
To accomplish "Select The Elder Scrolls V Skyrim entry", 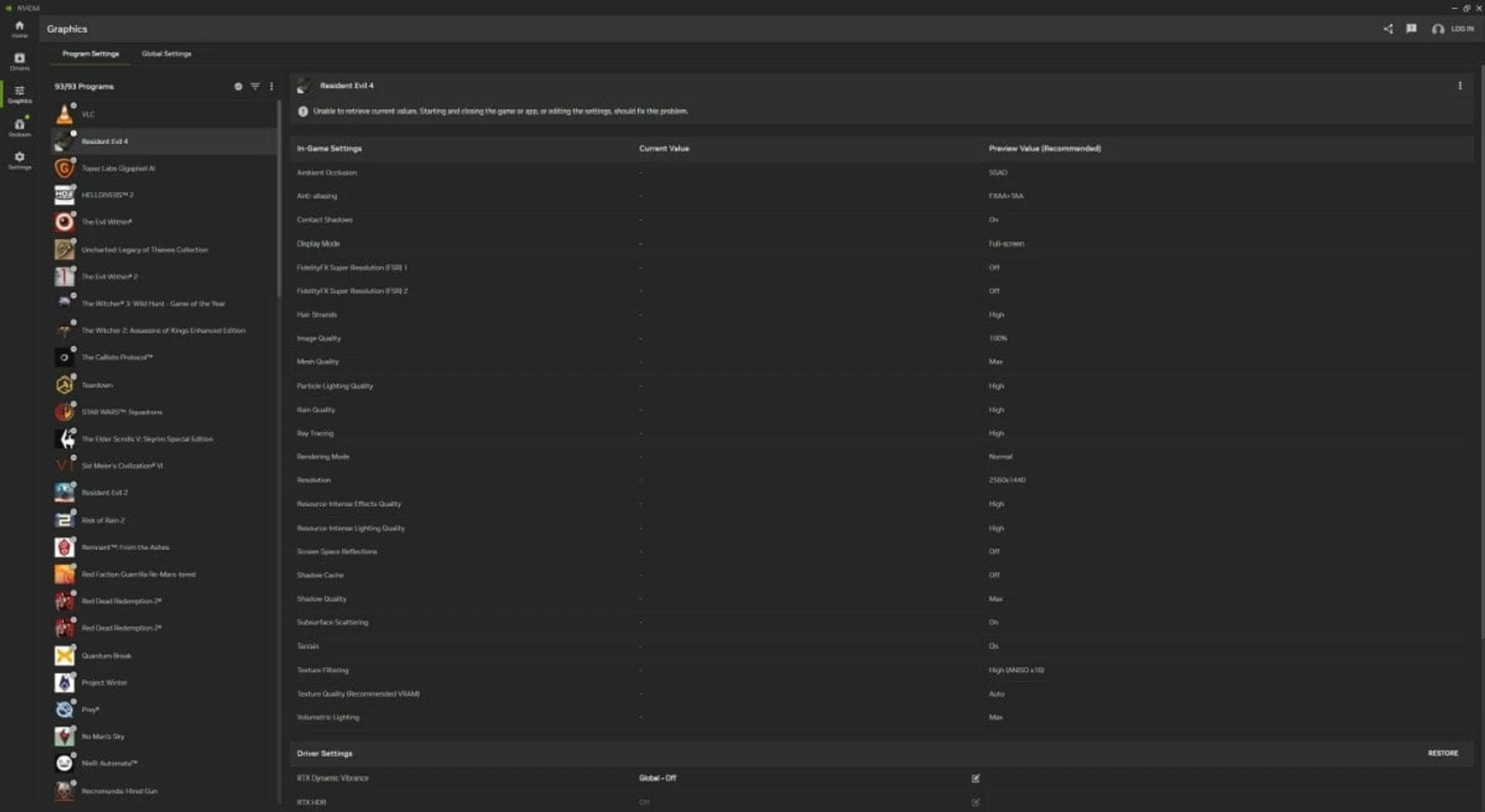I will tap(164, 439).
